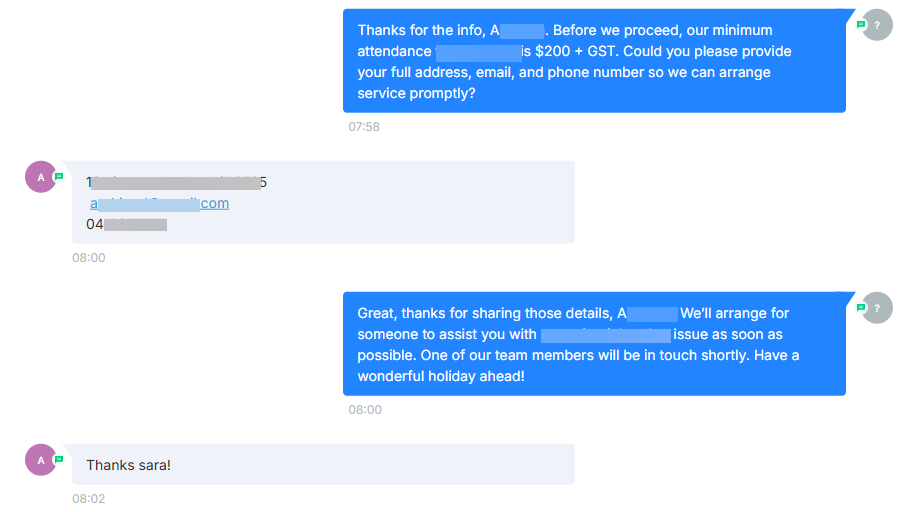
Task: Click green chat badge on 'Thanks sara!' avatar
Action: point(59,459)
